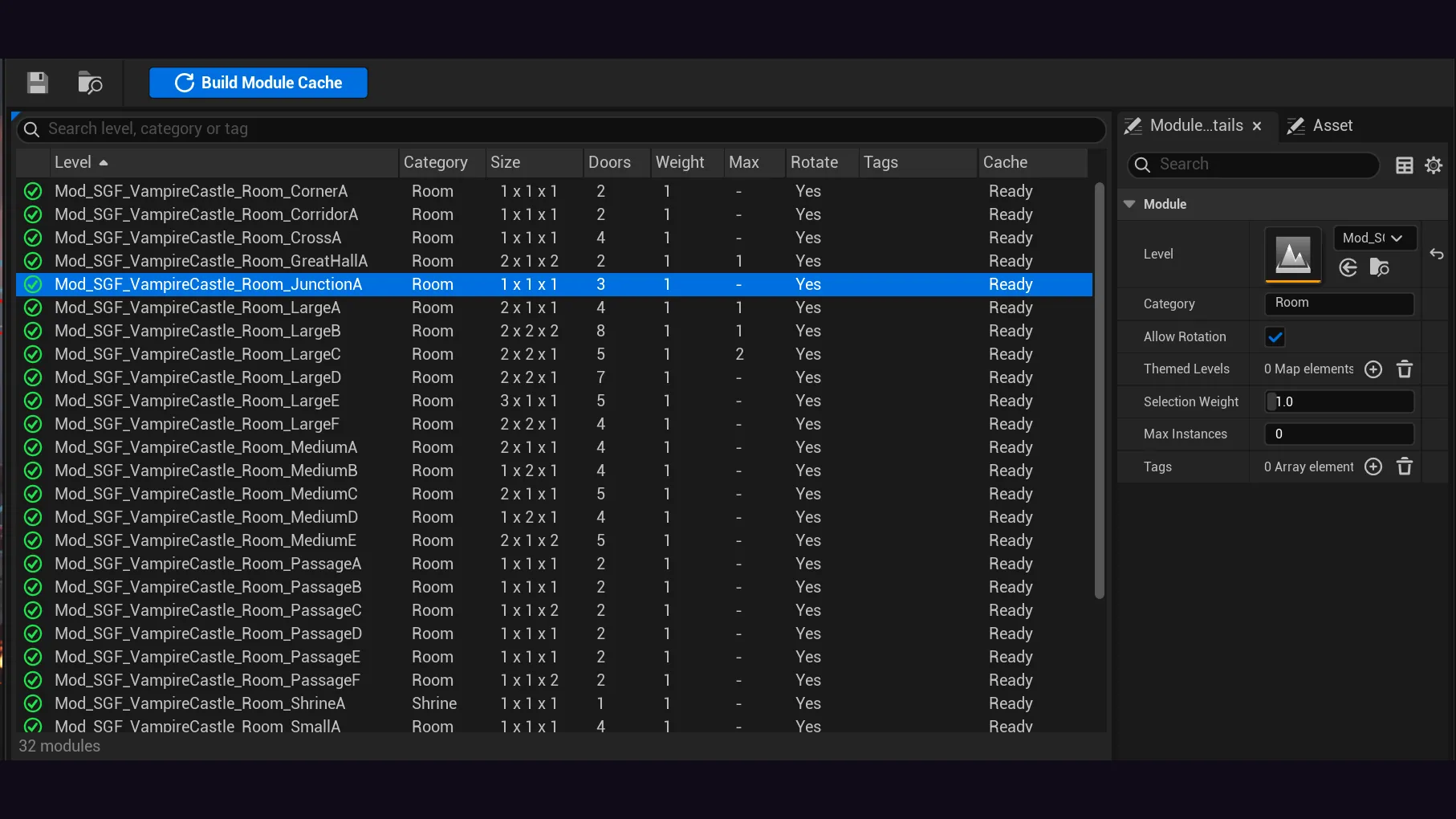Adjust the Max Instances value field

coord(1339,434)
